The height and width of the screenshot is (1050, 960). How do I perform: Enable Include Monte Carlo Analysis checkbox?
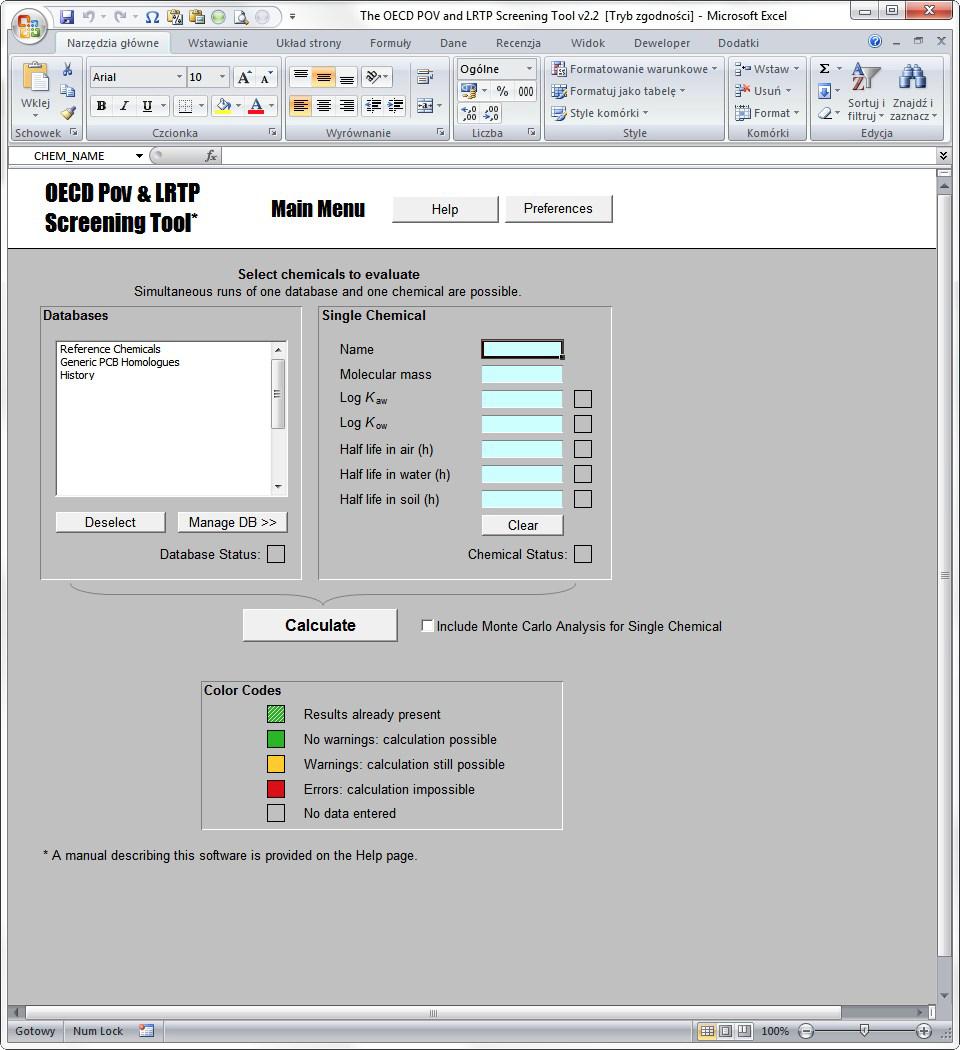[427, 625]
